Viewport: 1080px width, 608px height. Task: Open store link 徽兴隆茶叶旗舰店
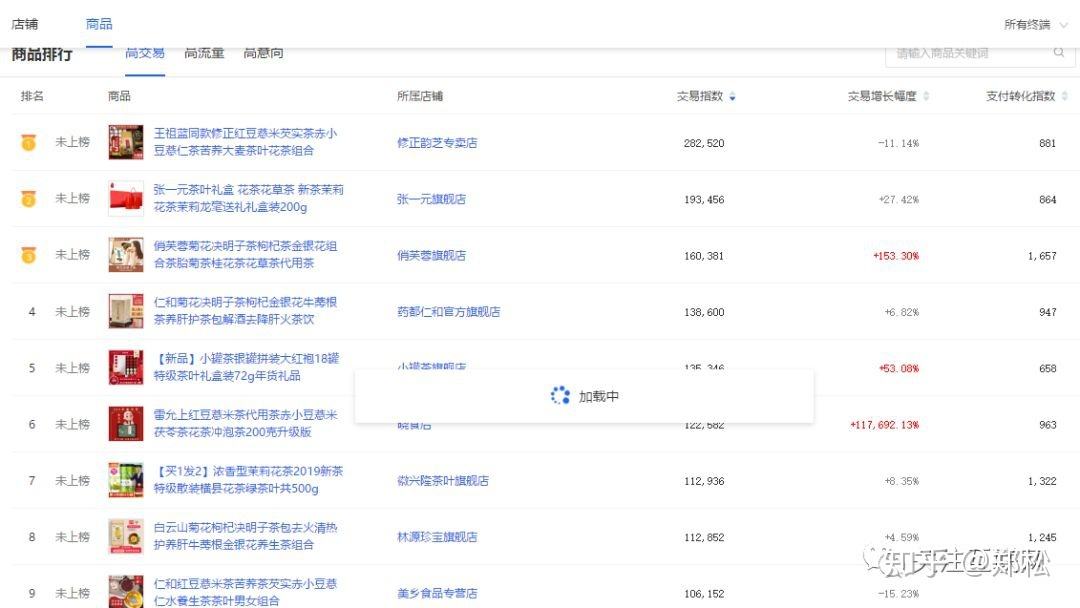[443, 481]
